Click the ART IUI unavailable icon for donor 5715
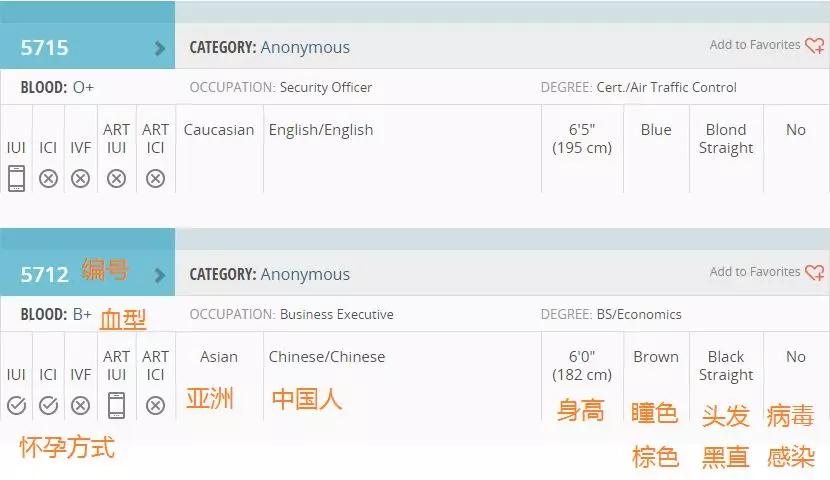The height and width of the screenshot is (480, 830). 116,179
